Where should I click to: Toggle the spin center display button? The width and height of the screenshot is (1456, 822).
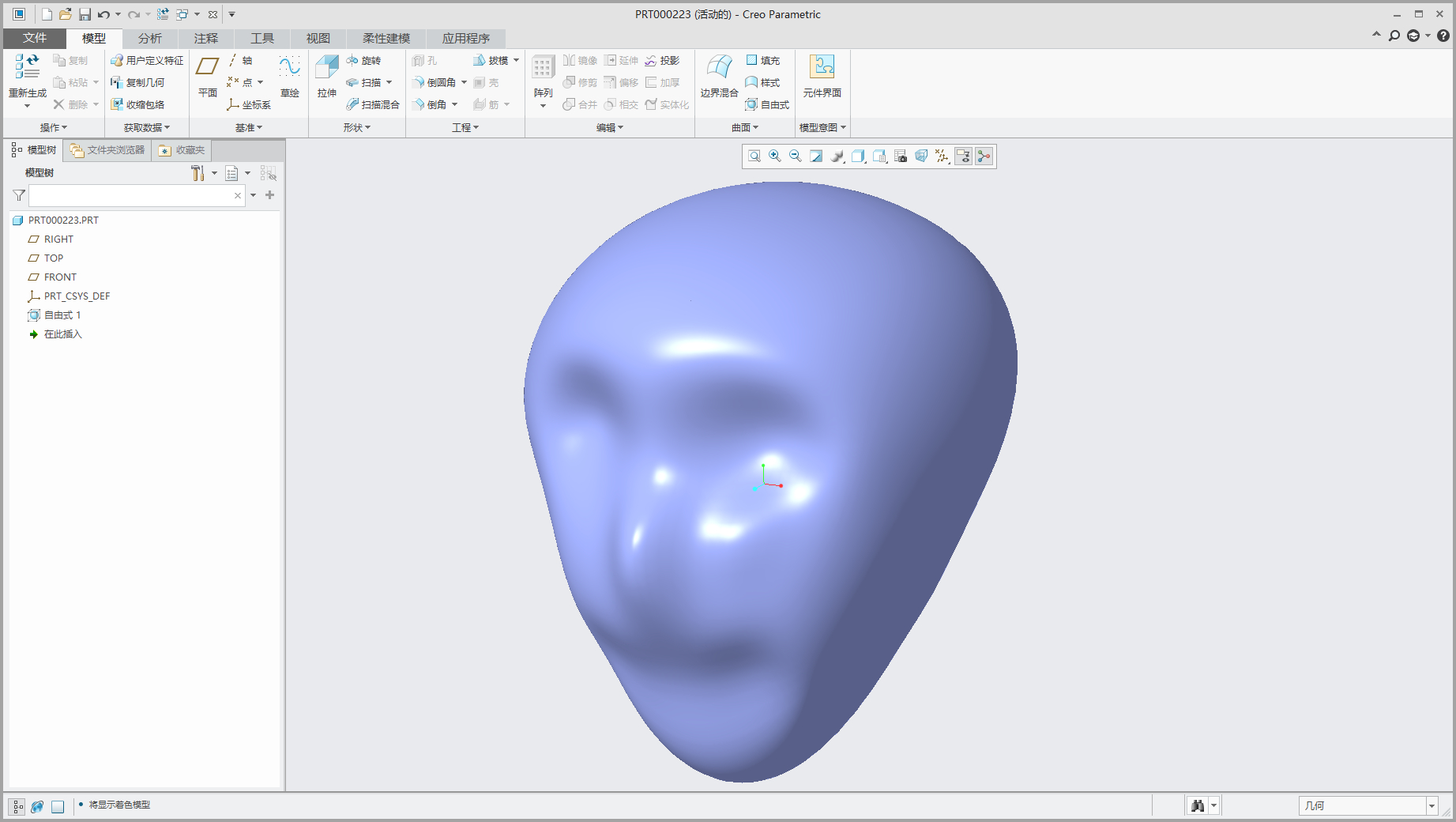click(984, 156)
